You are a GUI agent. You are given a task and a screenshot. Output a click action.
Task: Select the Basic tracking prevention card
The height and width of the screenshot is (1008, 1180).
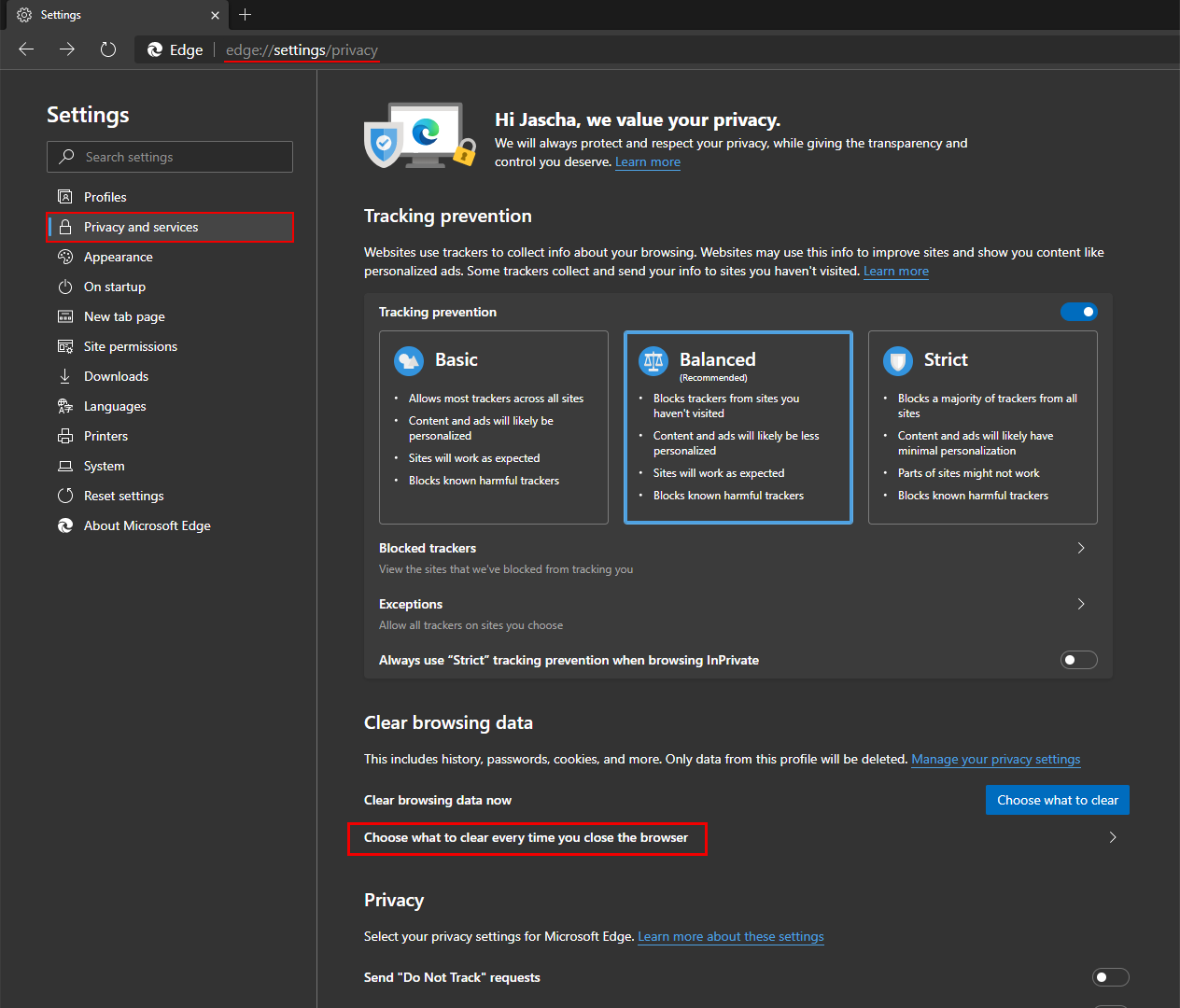(494, 427)
